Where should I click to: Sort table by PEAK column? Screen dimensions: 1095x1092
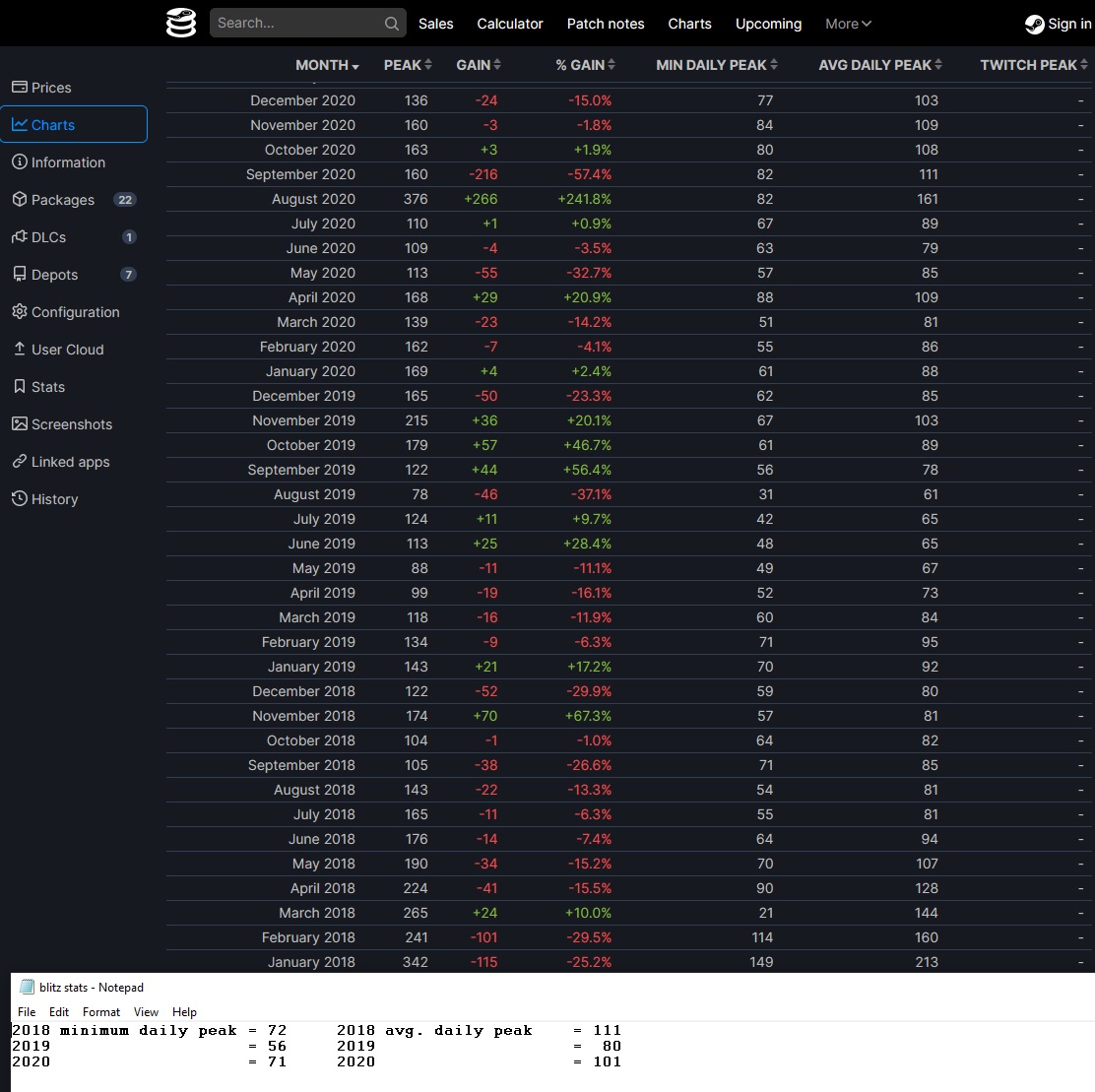408,65
